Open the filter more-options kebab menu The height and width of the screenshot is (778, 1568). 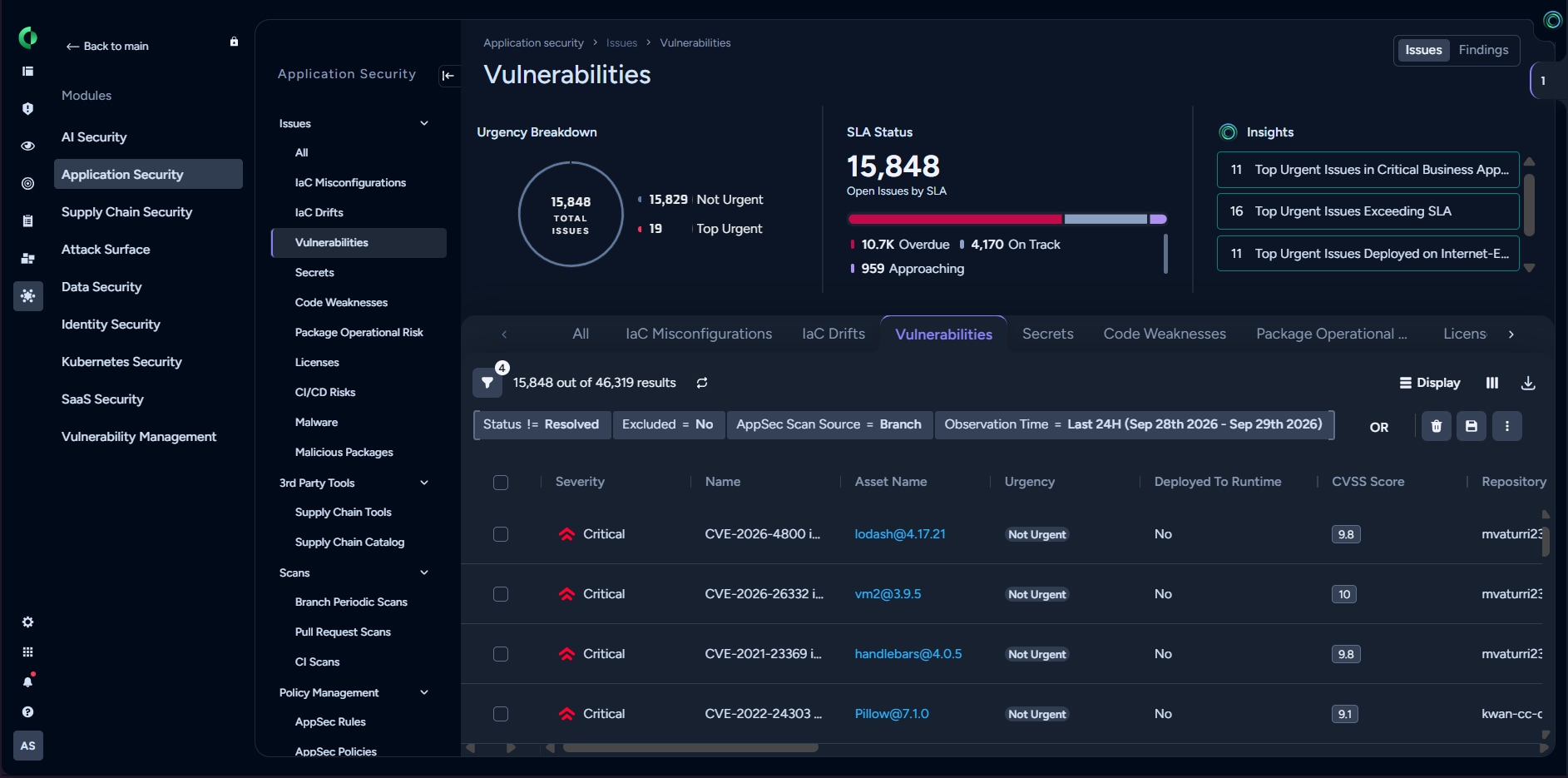click(x=1507, y=426)
